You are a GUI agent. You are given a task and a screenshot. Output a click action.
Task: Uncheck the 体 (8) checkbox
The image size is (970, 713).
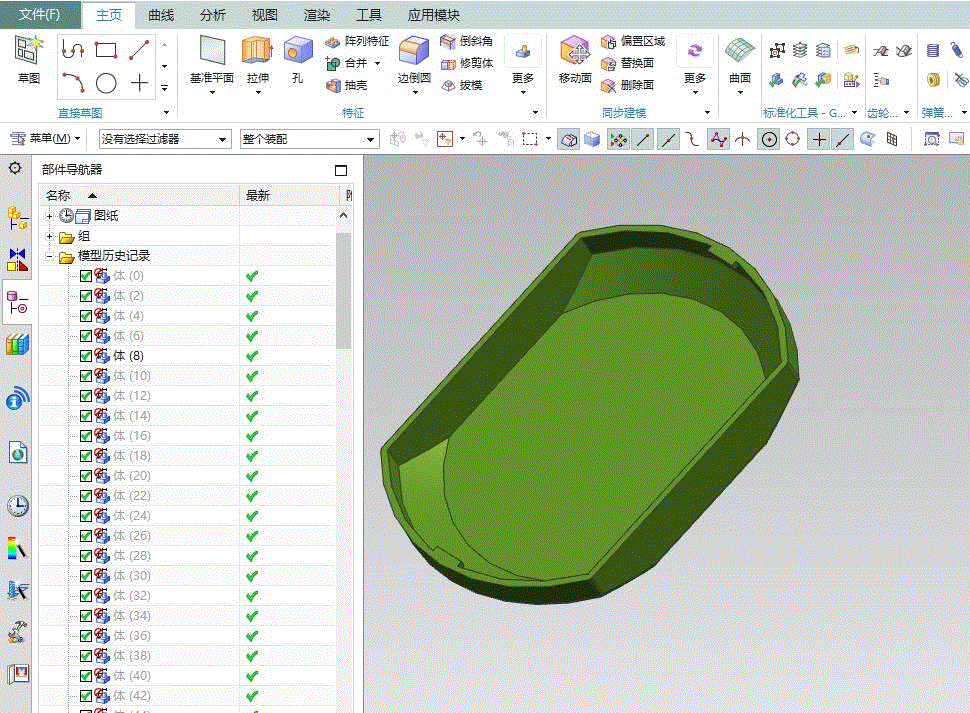[x=86, y=356]
